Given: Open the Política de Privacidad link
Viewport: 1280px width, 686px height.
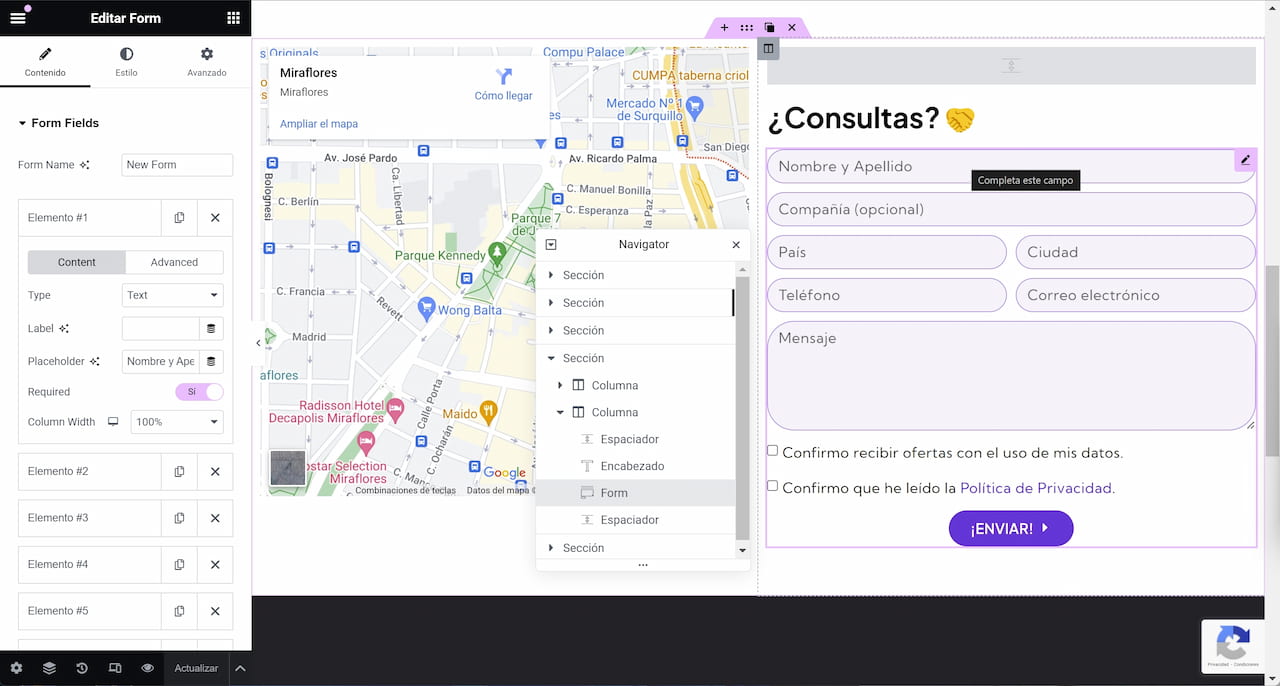Looking at the screenshot, I should click(x=1035, y=488).
